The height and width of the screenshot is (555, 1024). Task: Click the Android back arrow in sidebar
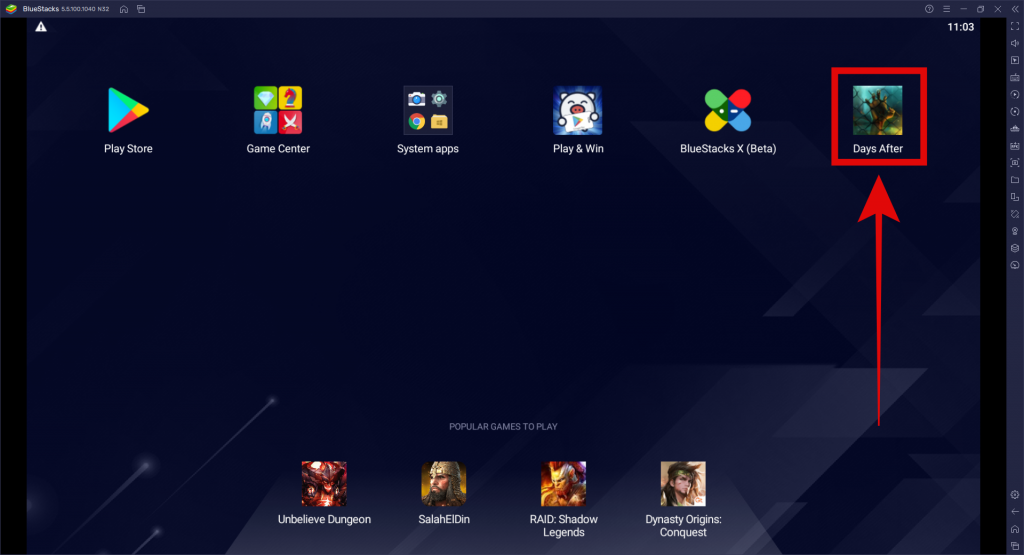click(x=1015, y=512)
